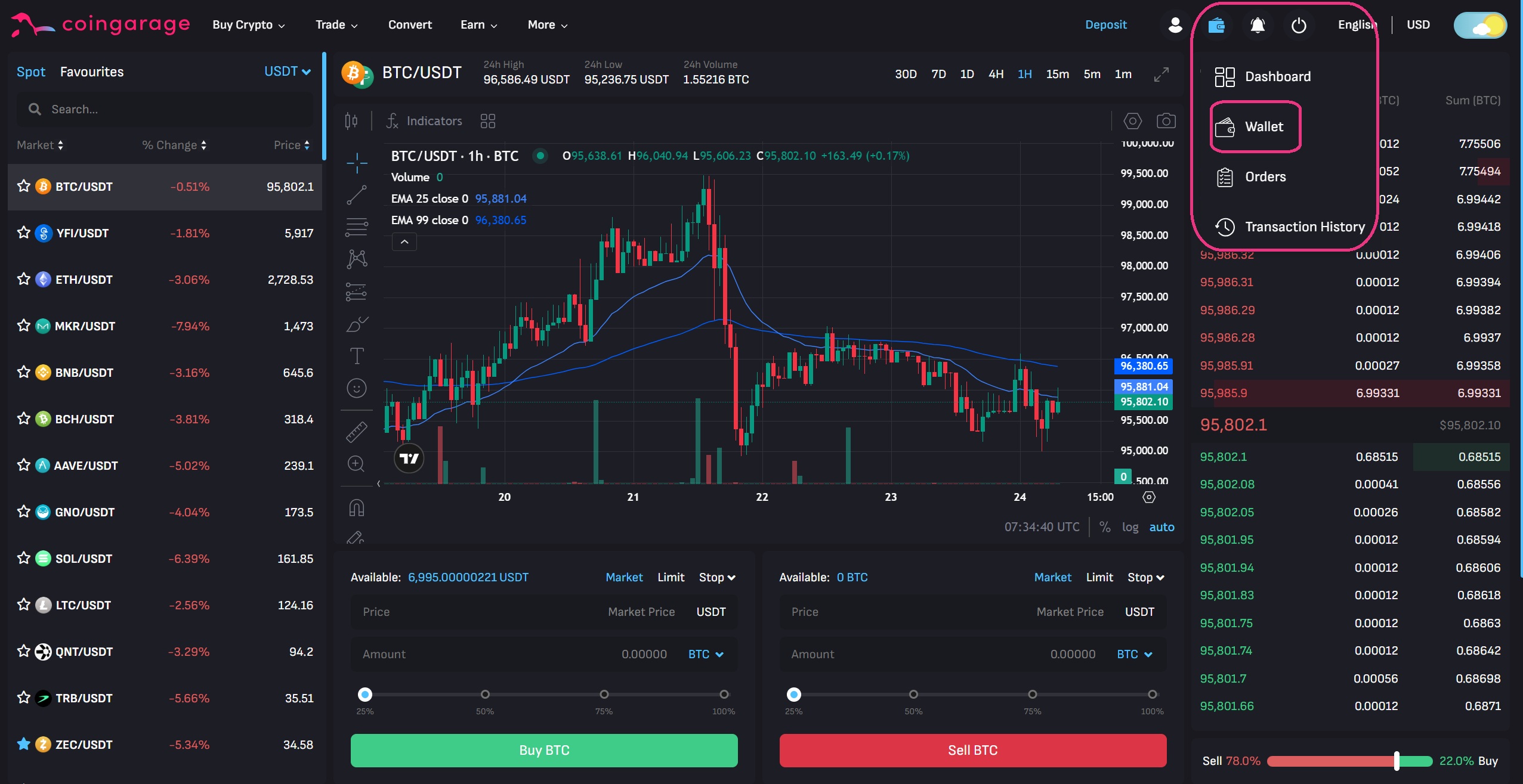Image resolution: width=1523 pixels, height=784 pixels.
Task: Select the crosshair cursor tool
Action: click(x=357, y=162)
